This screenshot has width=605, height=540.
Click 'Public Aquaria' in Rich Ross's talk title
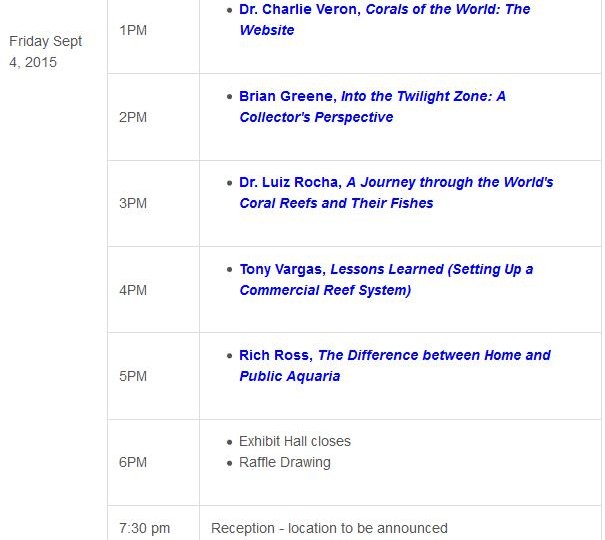(290, 376)
